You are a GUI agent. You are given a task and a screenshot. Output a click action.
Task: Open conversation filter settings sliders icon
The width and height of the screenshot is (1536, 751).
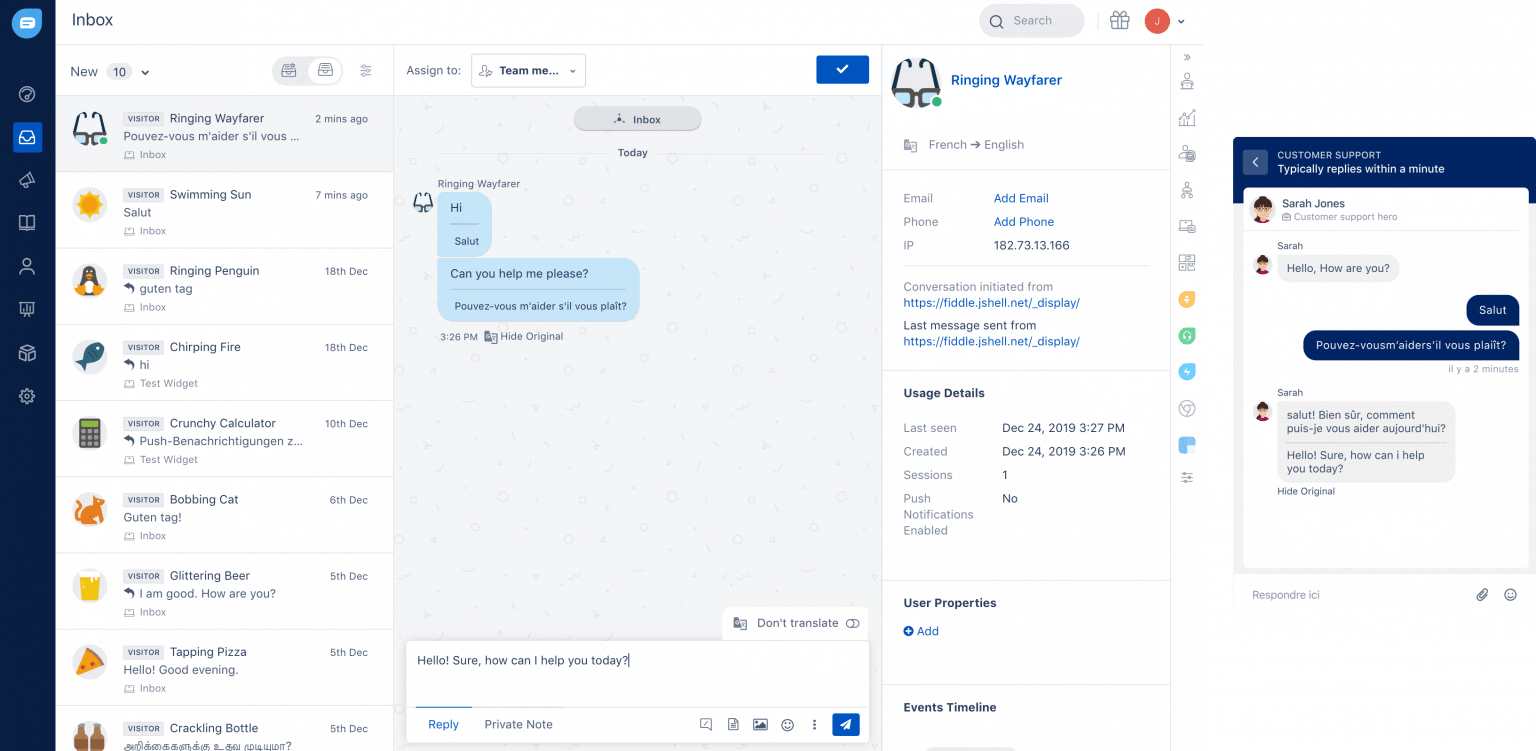click(x=366, y=71)
